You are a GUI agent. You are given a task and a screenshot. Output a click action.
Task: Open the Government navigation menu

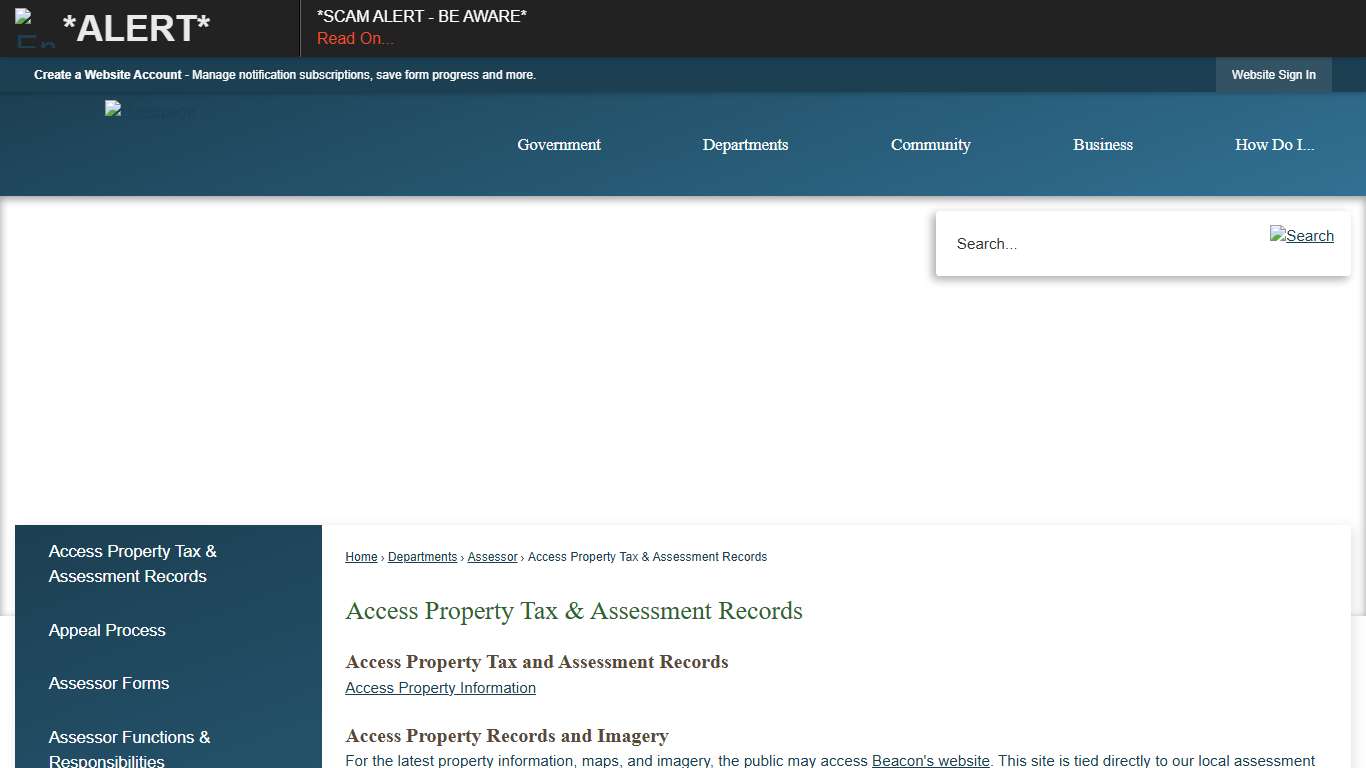pos(558,144)
